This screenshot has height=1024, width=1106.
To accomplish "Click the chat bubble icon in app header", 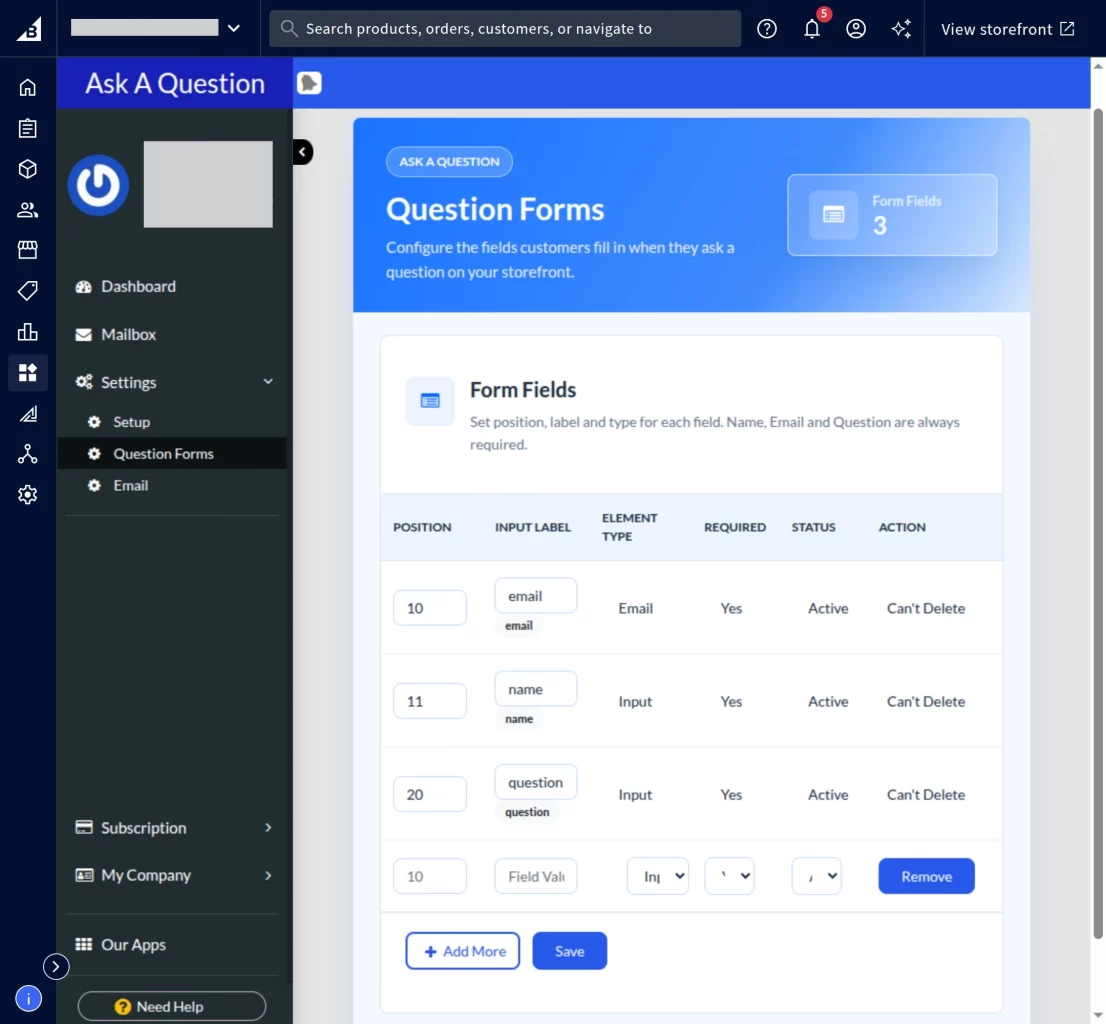I will (x=309, y=83).
